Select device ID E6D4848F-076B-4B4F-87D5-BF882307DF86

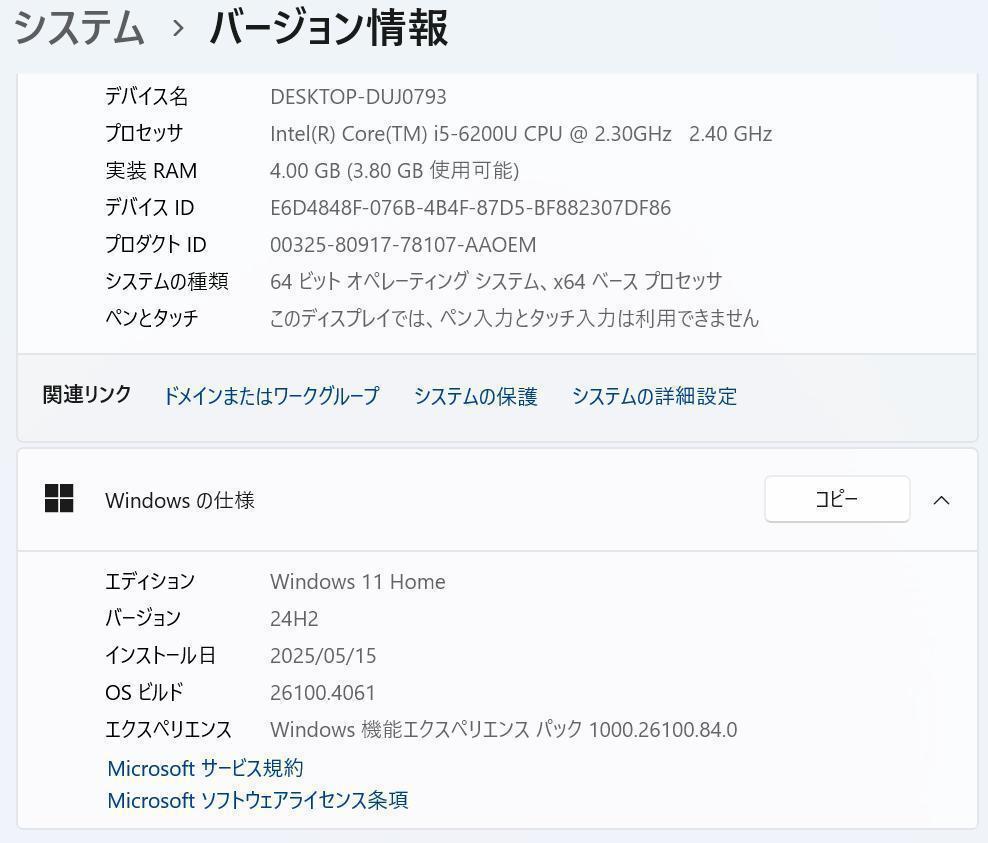point(471,207)
